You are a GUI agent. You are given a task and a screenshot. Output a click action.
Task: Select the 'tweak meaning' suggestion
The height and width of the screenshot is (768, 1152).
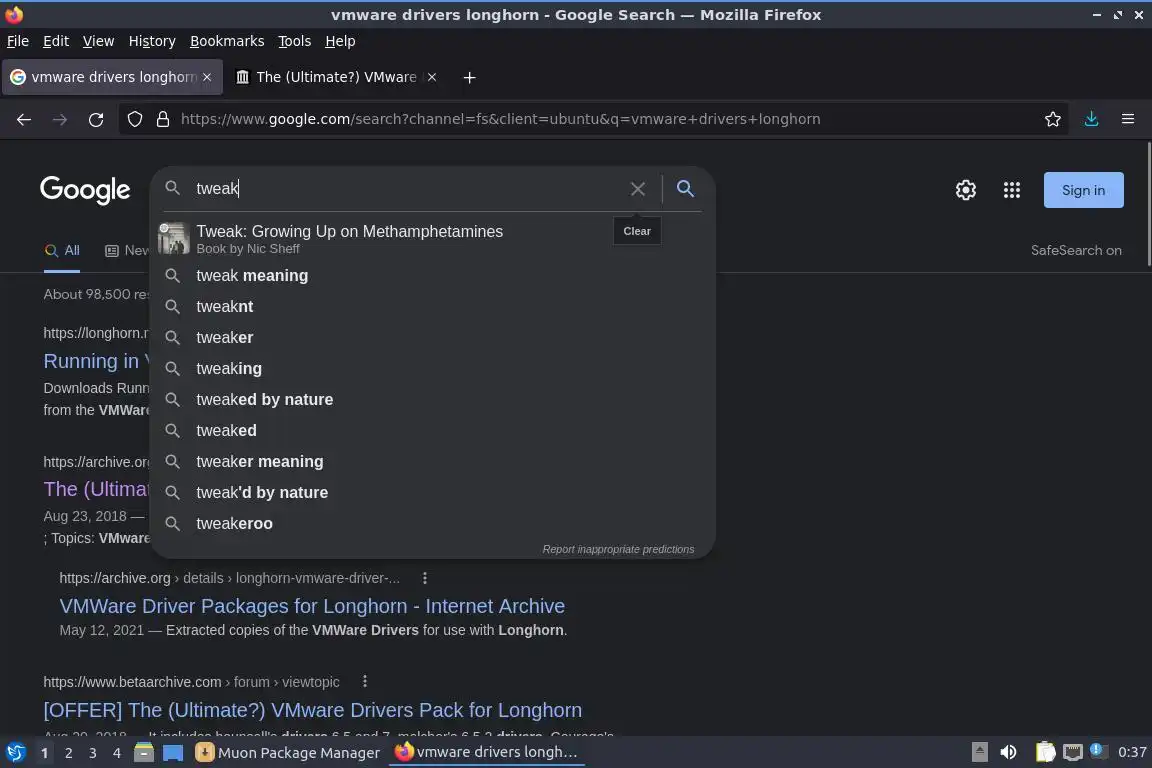coord(432,276)
